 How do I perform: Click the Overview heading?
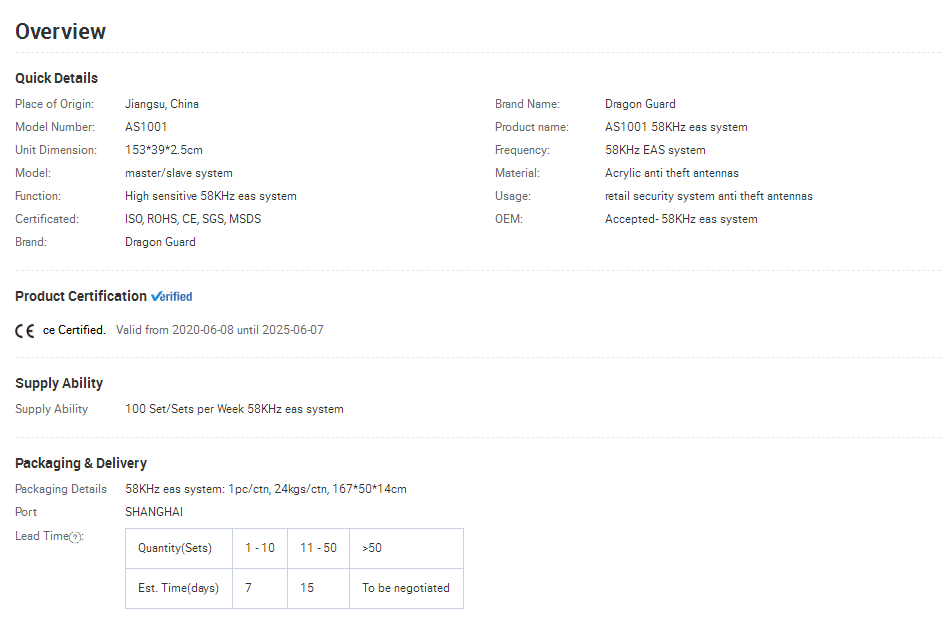pyautogui.click(x=60, y=31)
